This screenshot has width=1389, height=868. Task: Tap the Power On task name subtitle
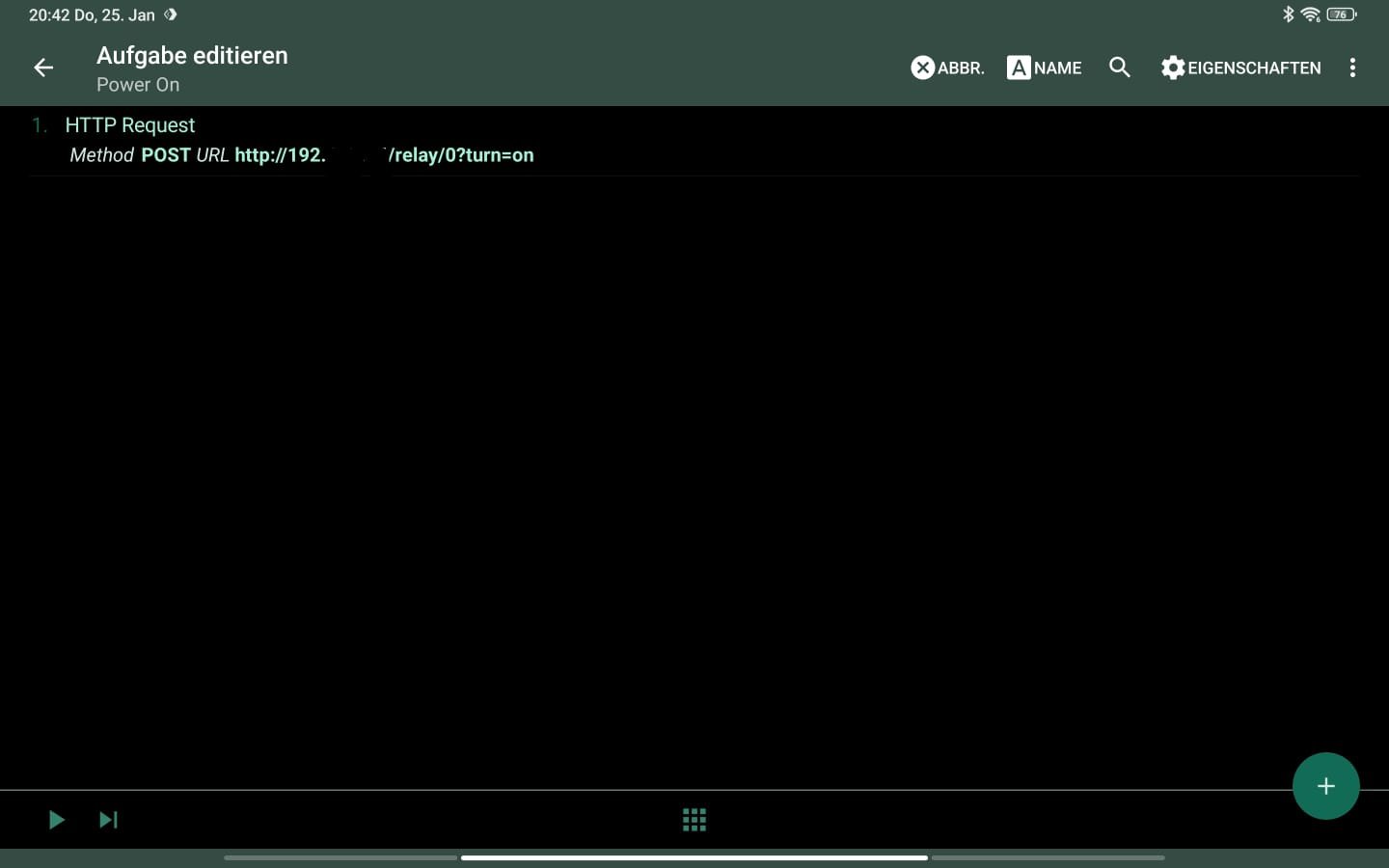(x=138, y=85)
